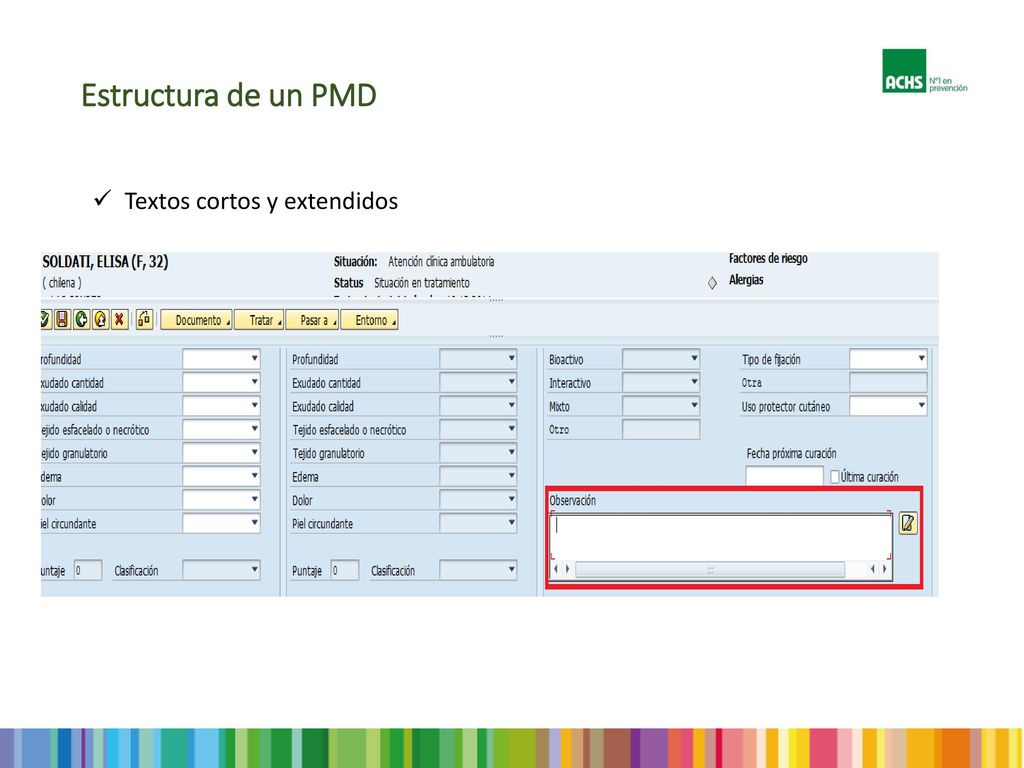
Task: Open the Pasar a menu button
Action: [312, 320]
